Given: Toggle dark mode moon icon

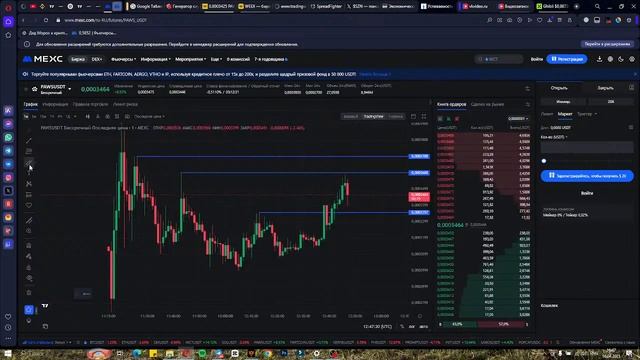Looking at the screenshot, I should [x=621, y=59].
